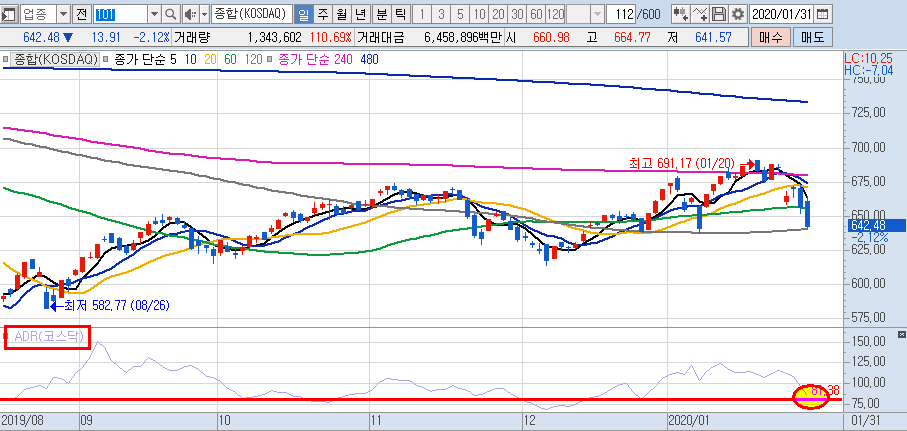
Task: Choose the 60 interval button
Action: pyautogui.click(x=536, y=13)
